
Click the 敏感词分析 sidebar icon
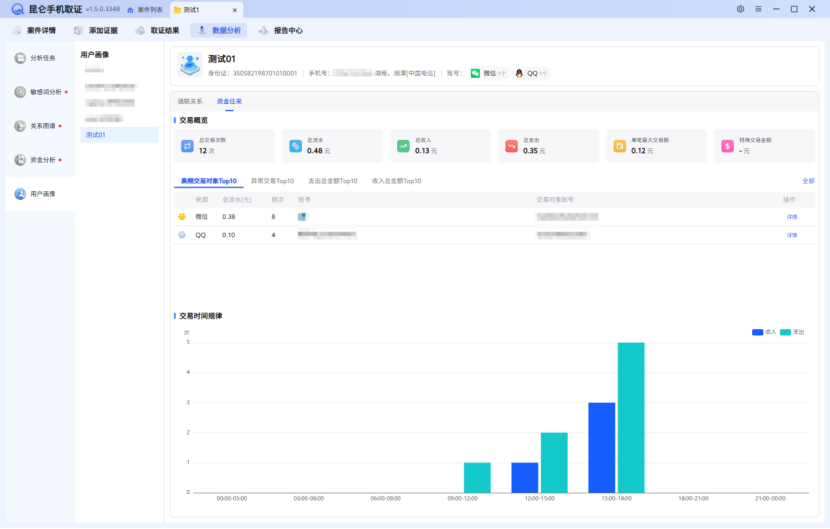[x=20, y=92]
